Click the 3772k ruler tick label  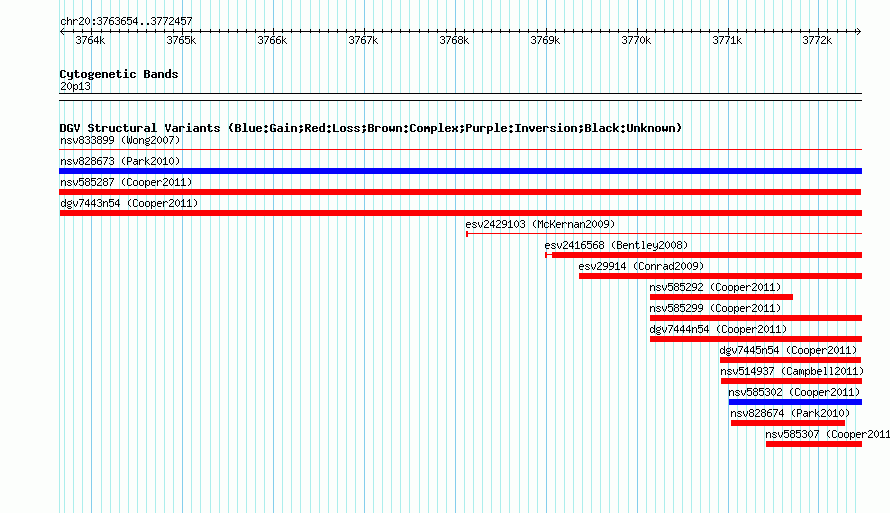pyautogui.click(x=817, y=40)
